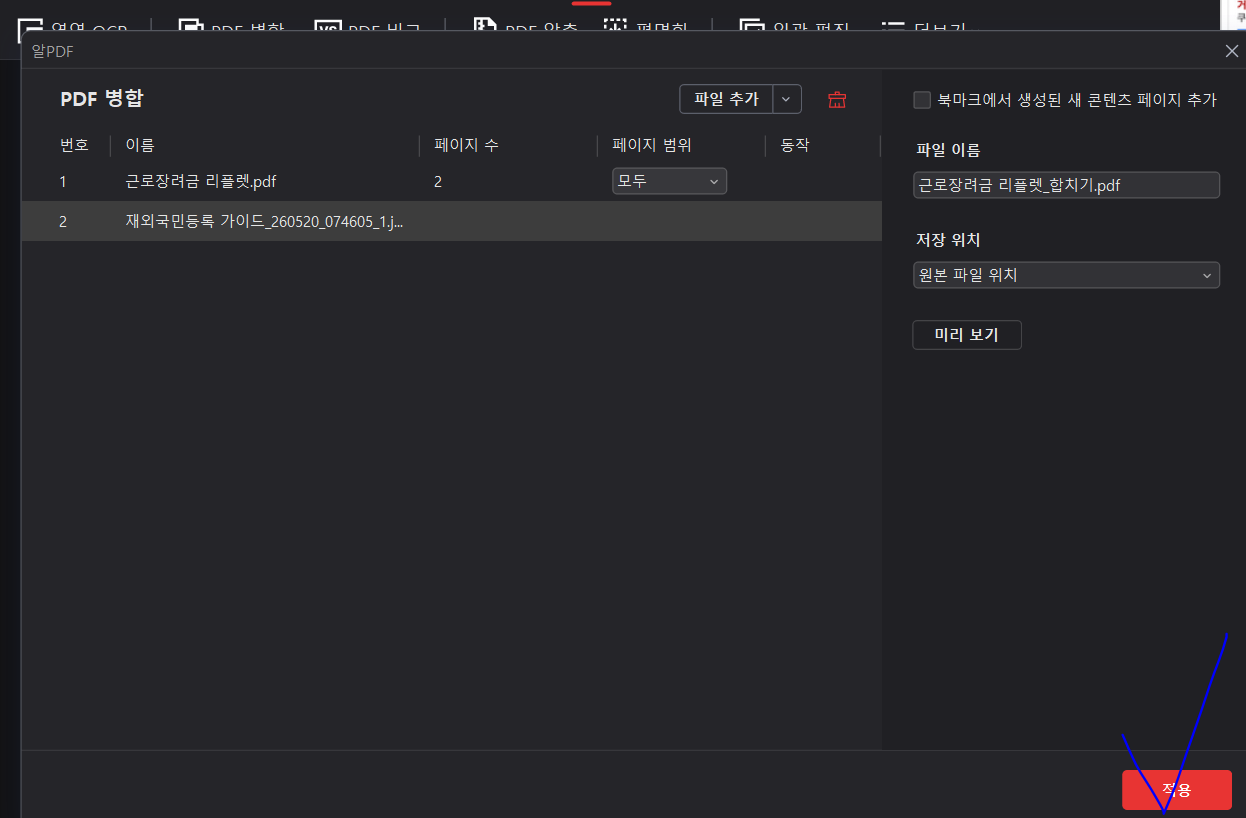The image size is (1246, 818).
Task: Click the 파일 추가 button
Action: pyautogui.click(x=726, y=99)
